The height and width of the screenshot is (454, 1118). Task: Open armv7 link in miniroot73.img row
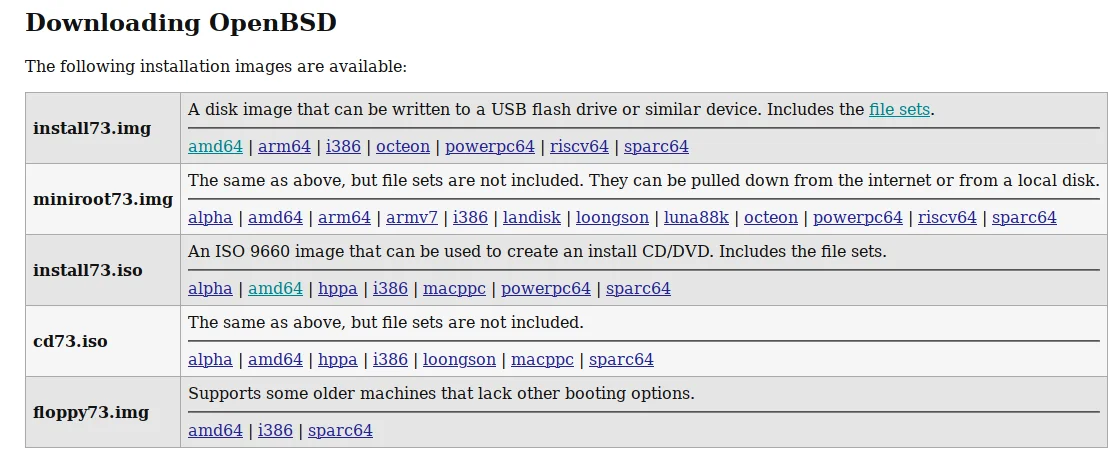point(411,218)
